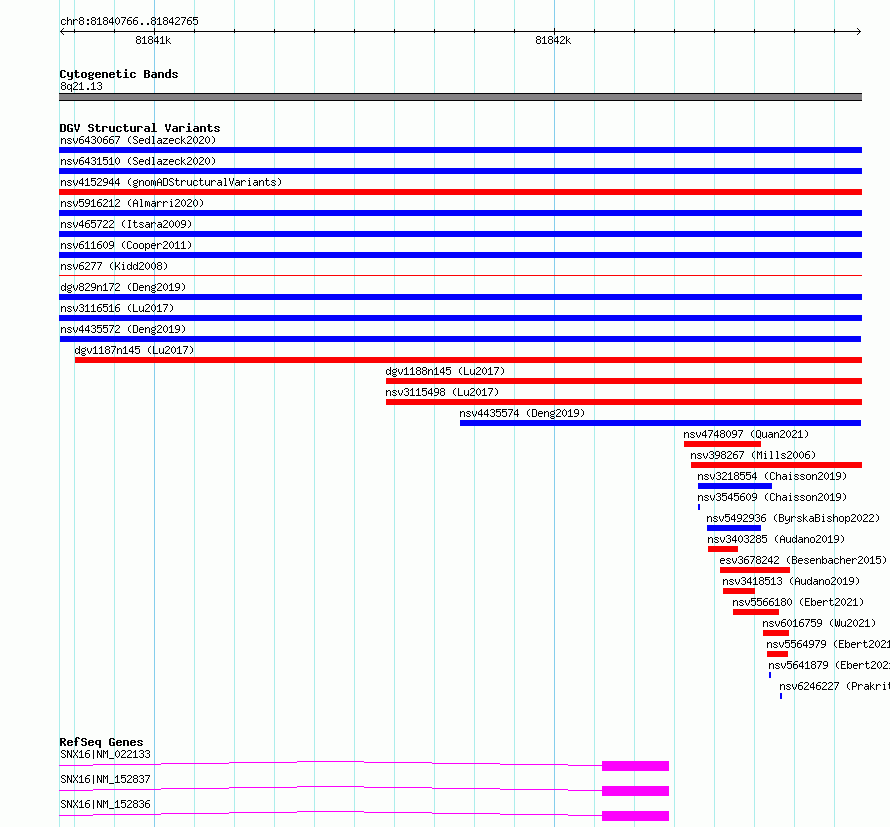Click the red bar under esv3678242

click(x=755, y=570)
